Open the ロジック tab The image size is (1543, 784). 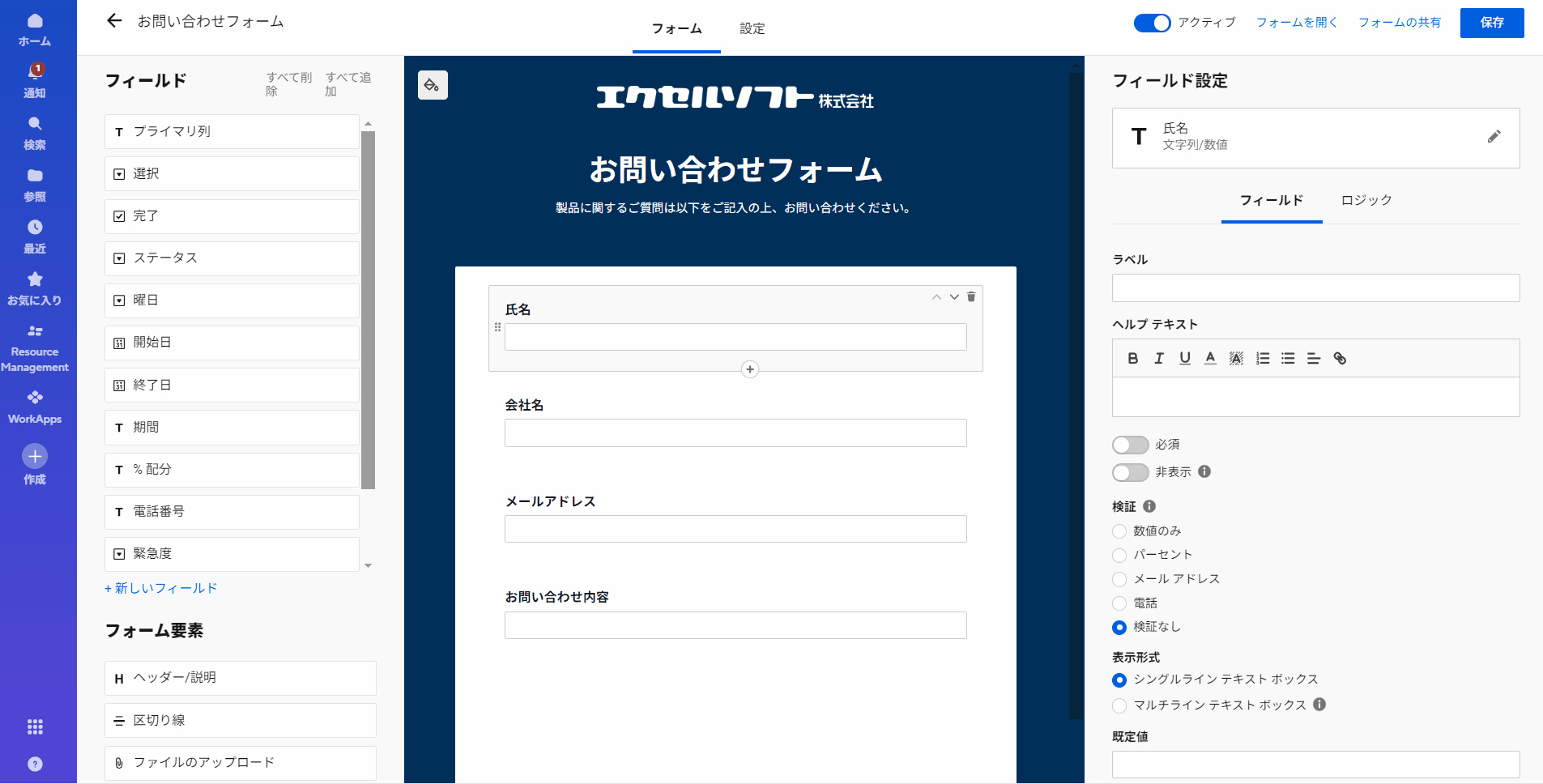click(x=1366, y=200)
